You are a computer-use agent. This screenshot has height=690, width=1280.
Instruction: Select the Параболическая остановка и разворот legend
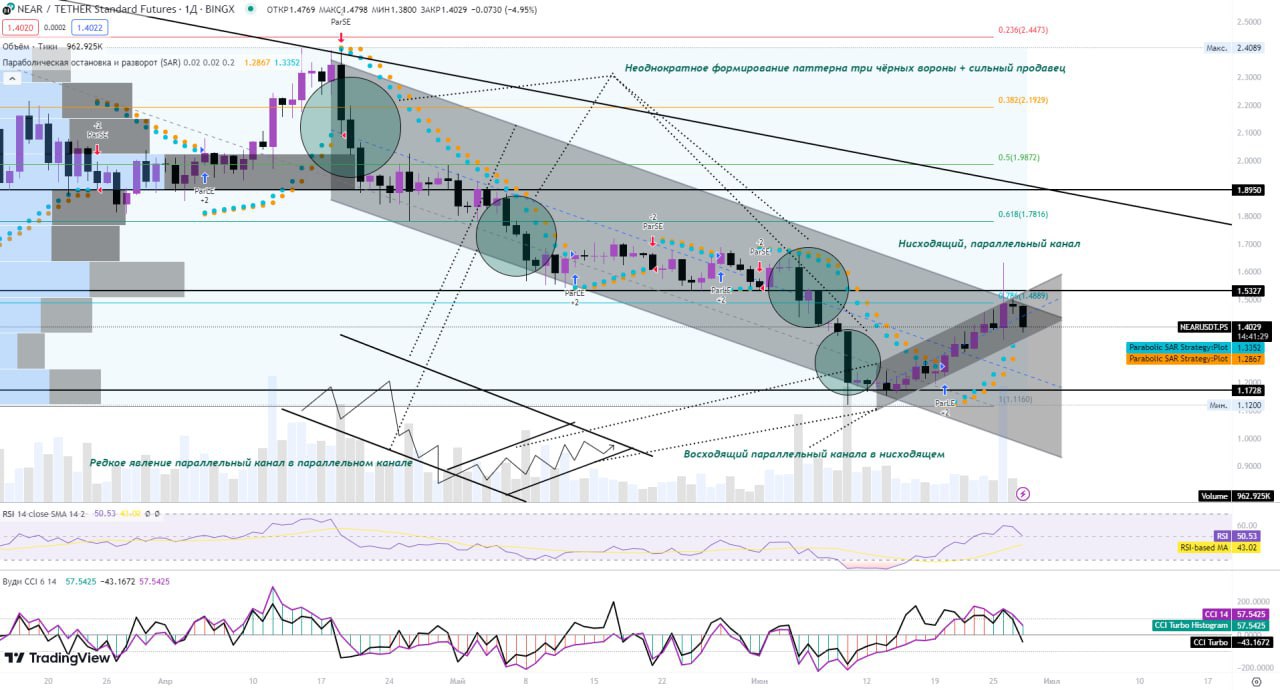(x=117, y=62)
